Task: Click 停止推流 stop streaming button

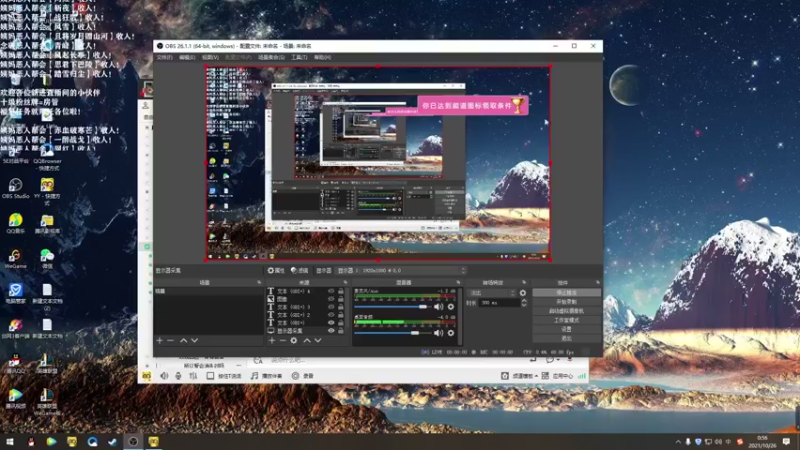Action: [x=566, y=293]
